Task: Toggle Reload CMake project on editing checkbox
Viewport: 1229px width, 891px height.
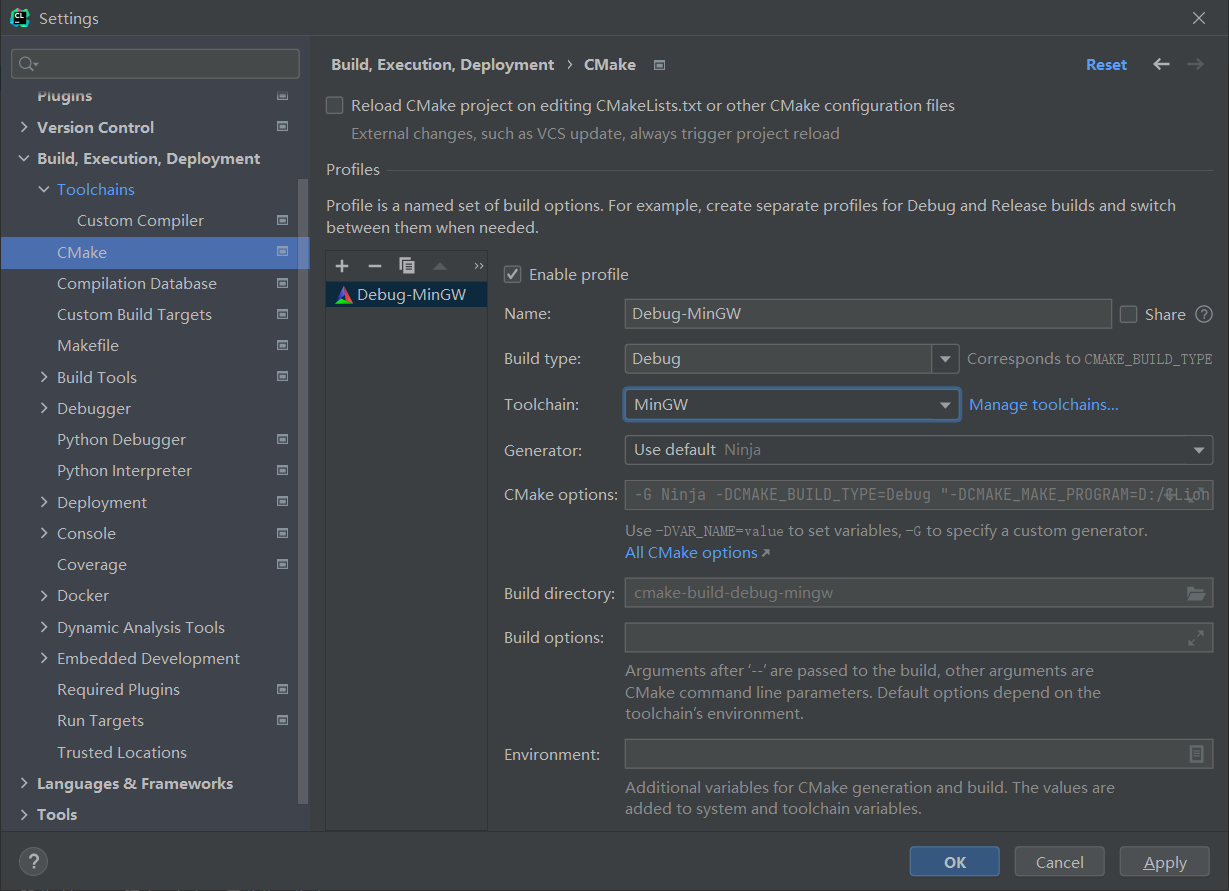Action: [x=335, y=105]
